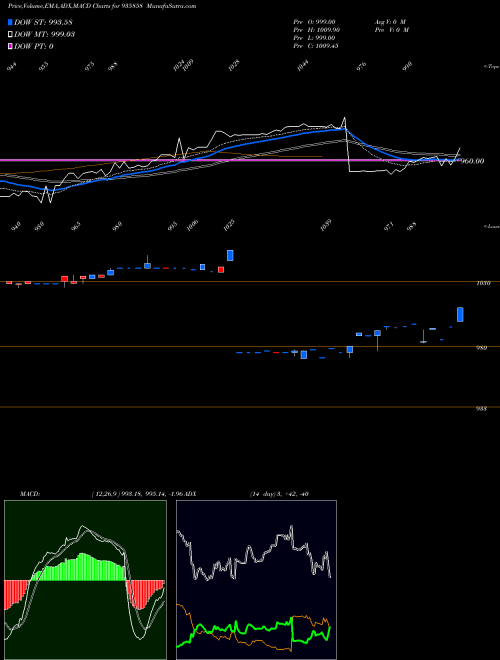The width and height of the screenshot is (500, 660).
Task: Click the last tall blue candlestick
Action: [x=460, y=314]
